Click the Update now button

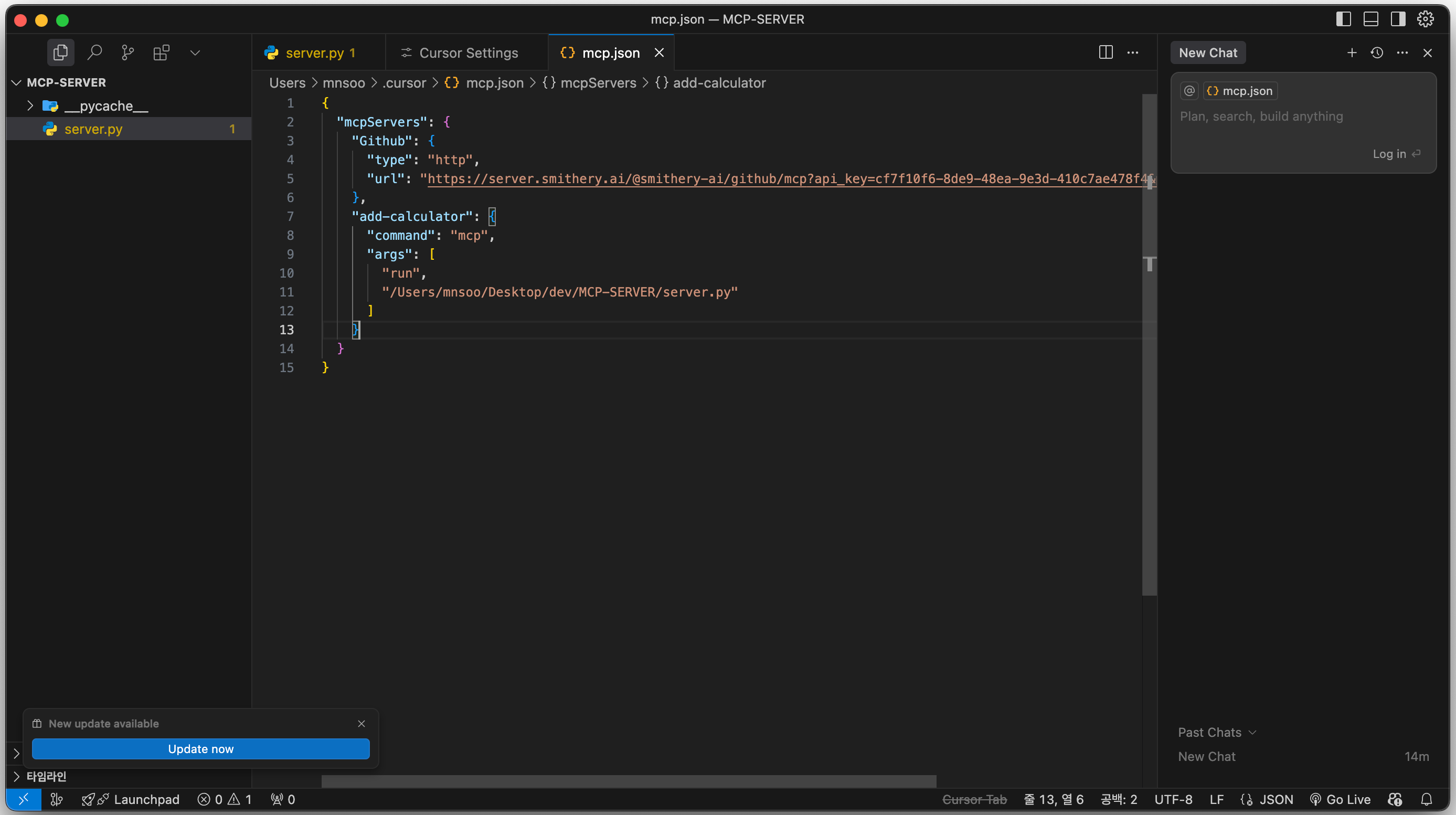tap(200, 749)
